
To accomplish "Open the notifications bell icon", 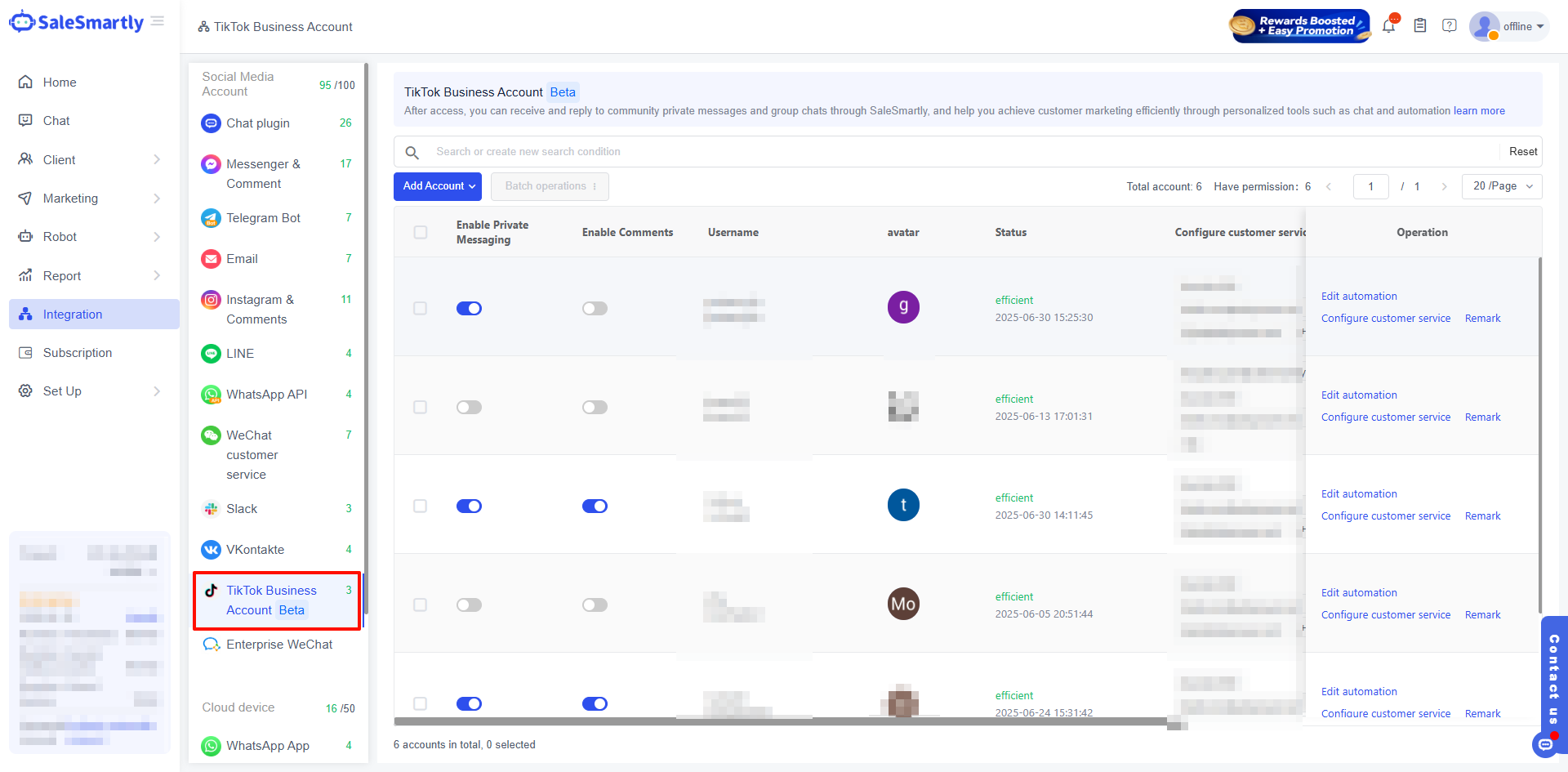I will (1388, 26).
